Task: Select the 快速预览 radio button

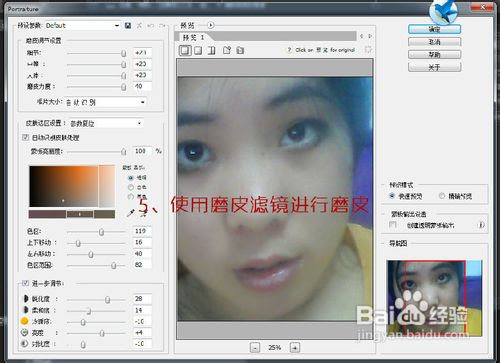Action: coord(392,196)
